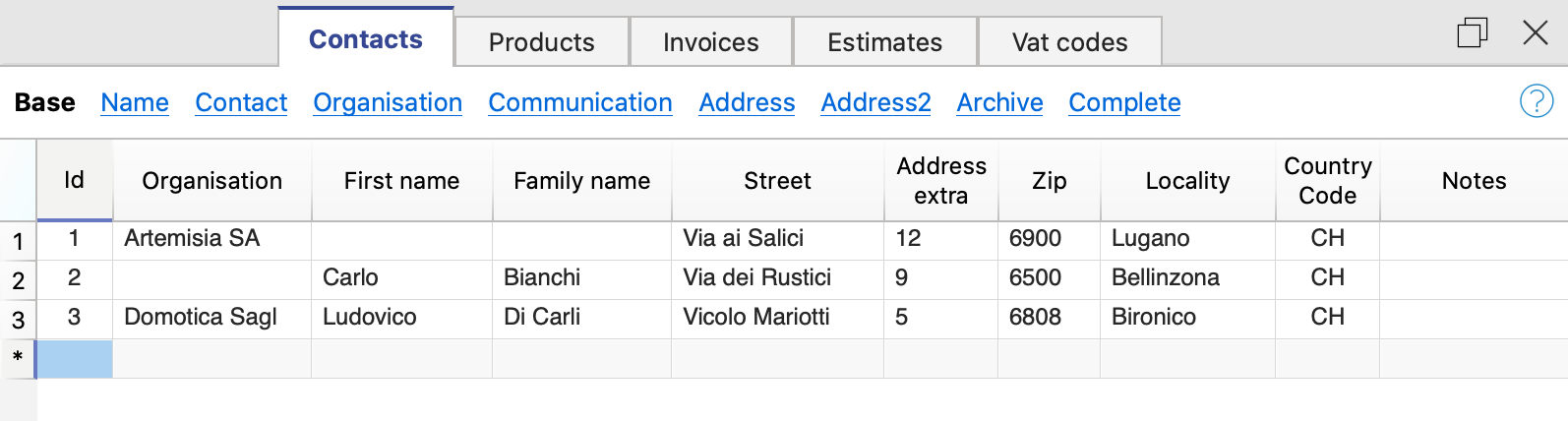Select the Bironico locality cell
Viewport: 1568px width, 421px height.
pyautogui.click(x=1154, y=317)
